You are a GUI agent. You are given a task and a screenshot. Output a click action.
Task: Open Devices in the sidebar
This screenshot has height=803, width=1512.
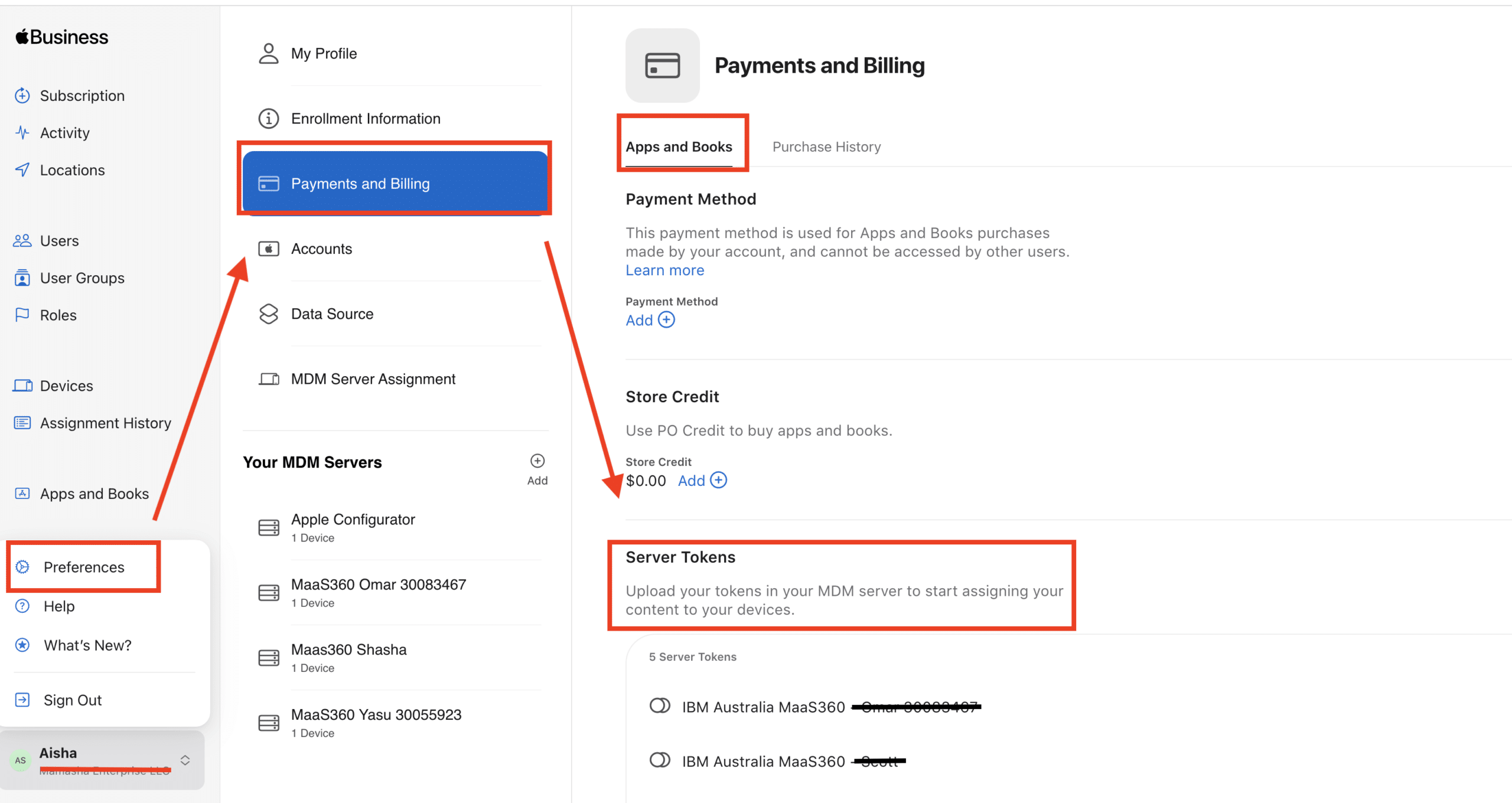click(66, 386)
